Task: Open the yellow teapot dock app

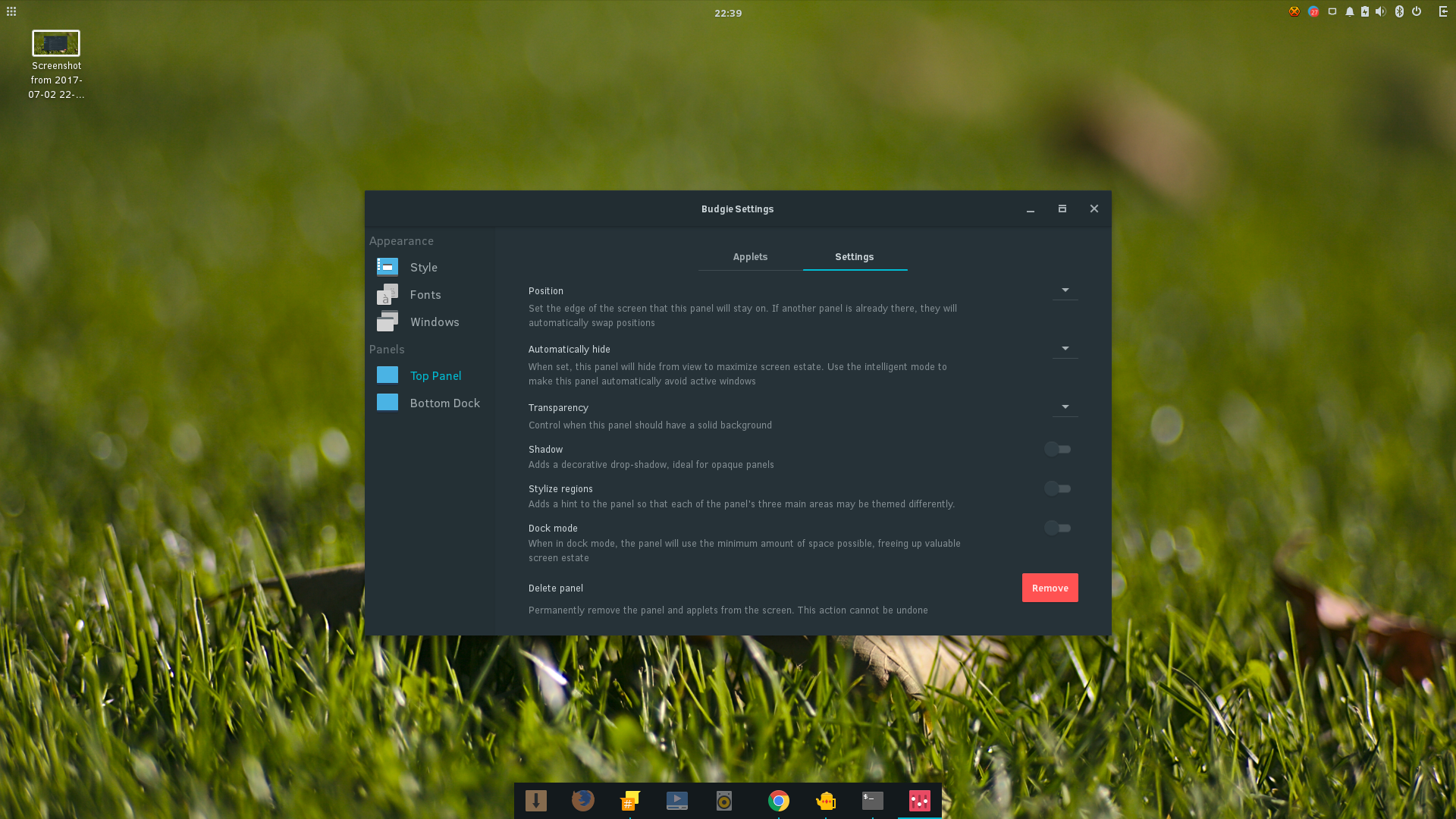Action: (826, 801)
